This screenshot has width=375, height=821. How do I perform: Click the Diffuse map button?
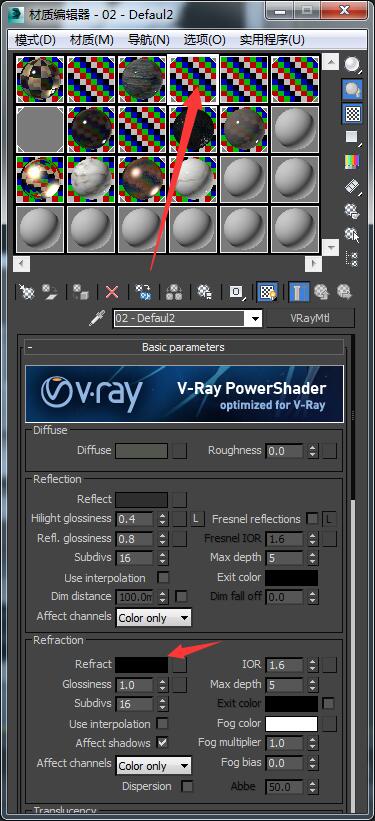[x=180, y=451]
